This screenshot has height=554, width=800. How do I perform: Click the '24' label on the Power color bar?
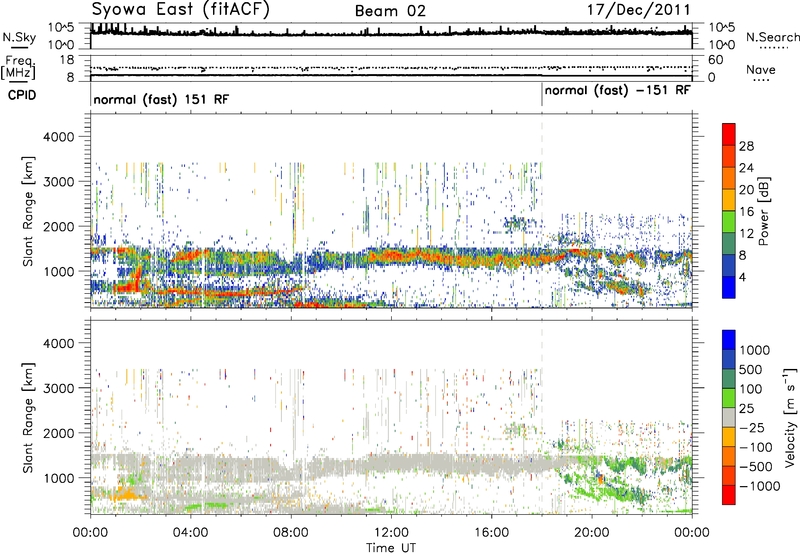pos(746,168)
